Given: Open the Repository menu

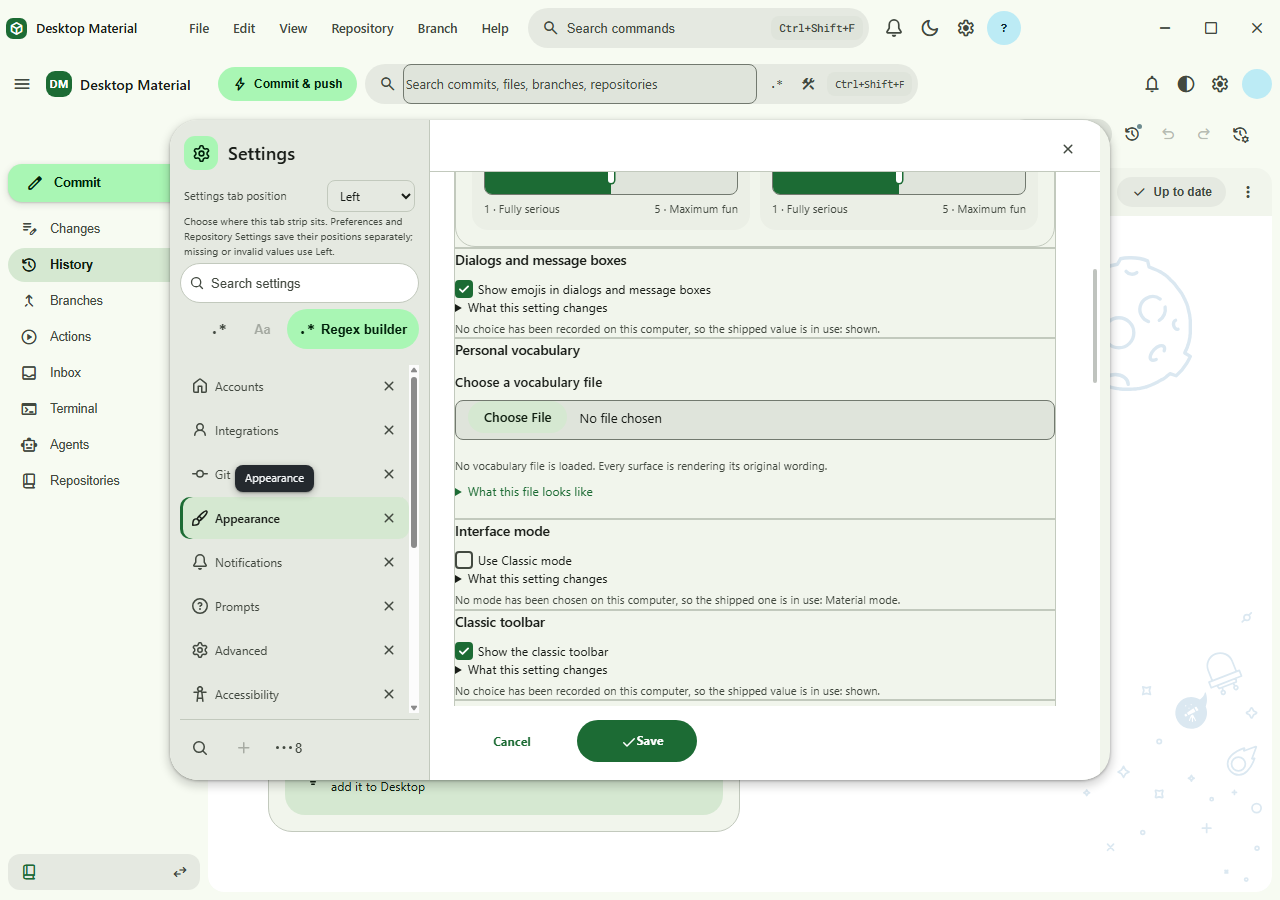Looking at the screenshot, I should pos(362,28).
